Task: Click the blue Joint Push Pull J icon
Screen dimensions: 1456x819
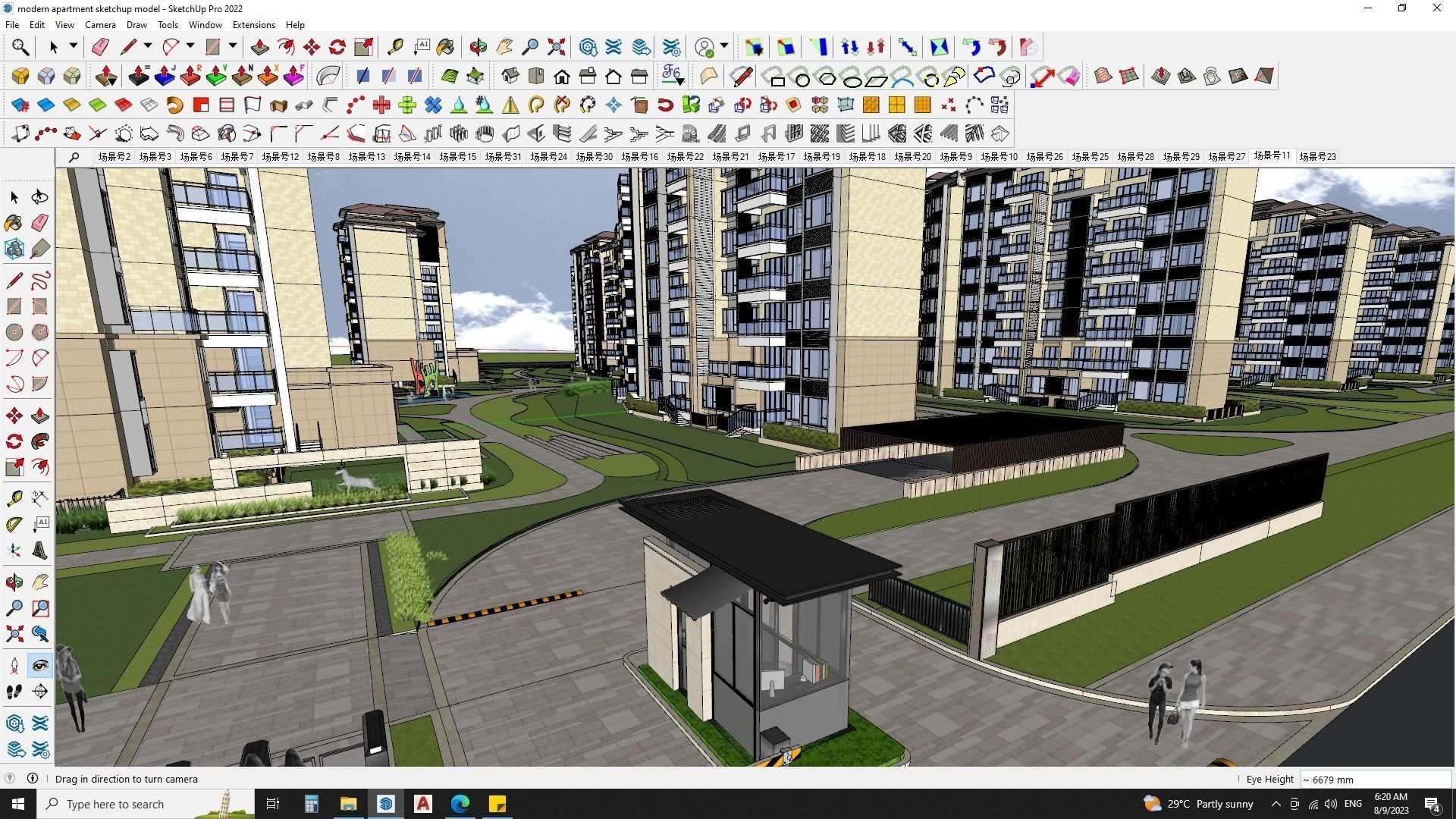Action: [x=165, y=76]
